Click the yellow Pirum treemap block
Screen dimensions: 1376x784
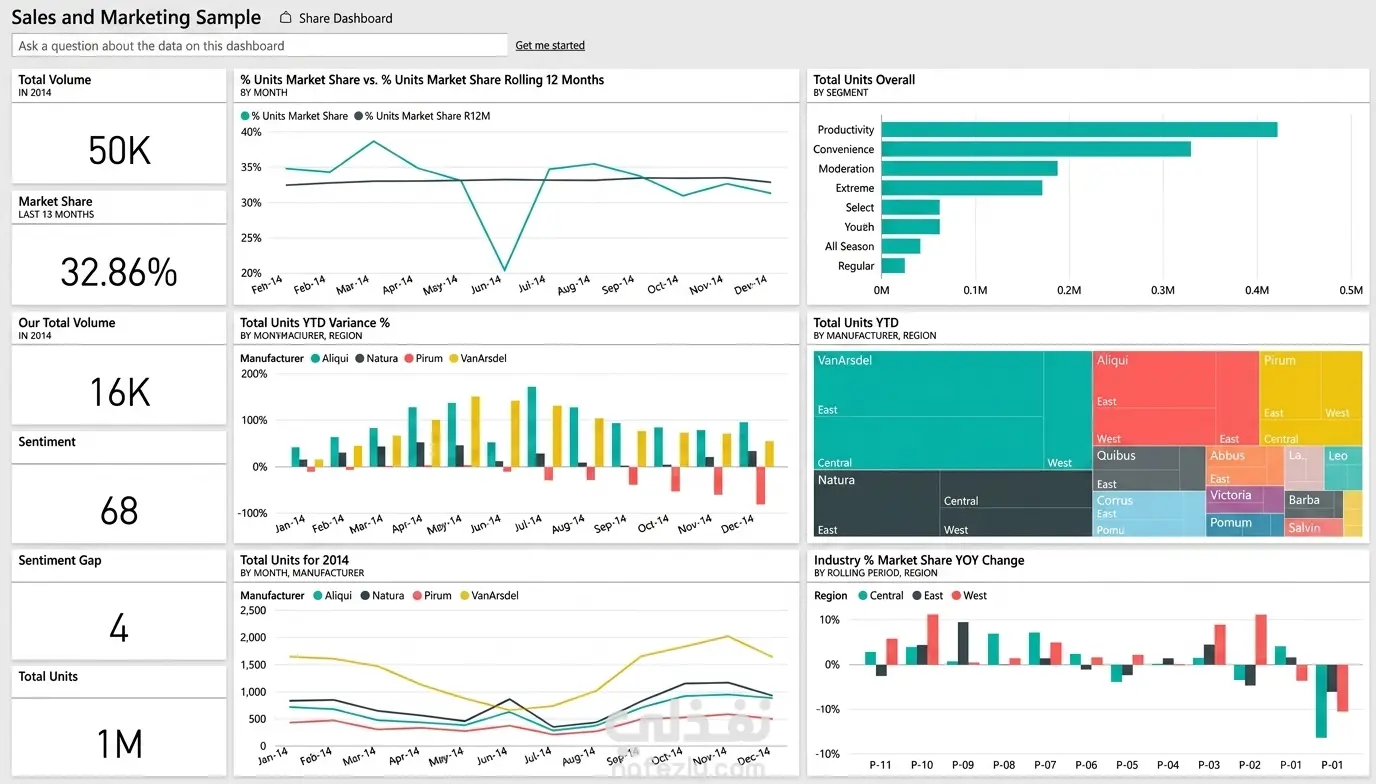[1311, 398]
